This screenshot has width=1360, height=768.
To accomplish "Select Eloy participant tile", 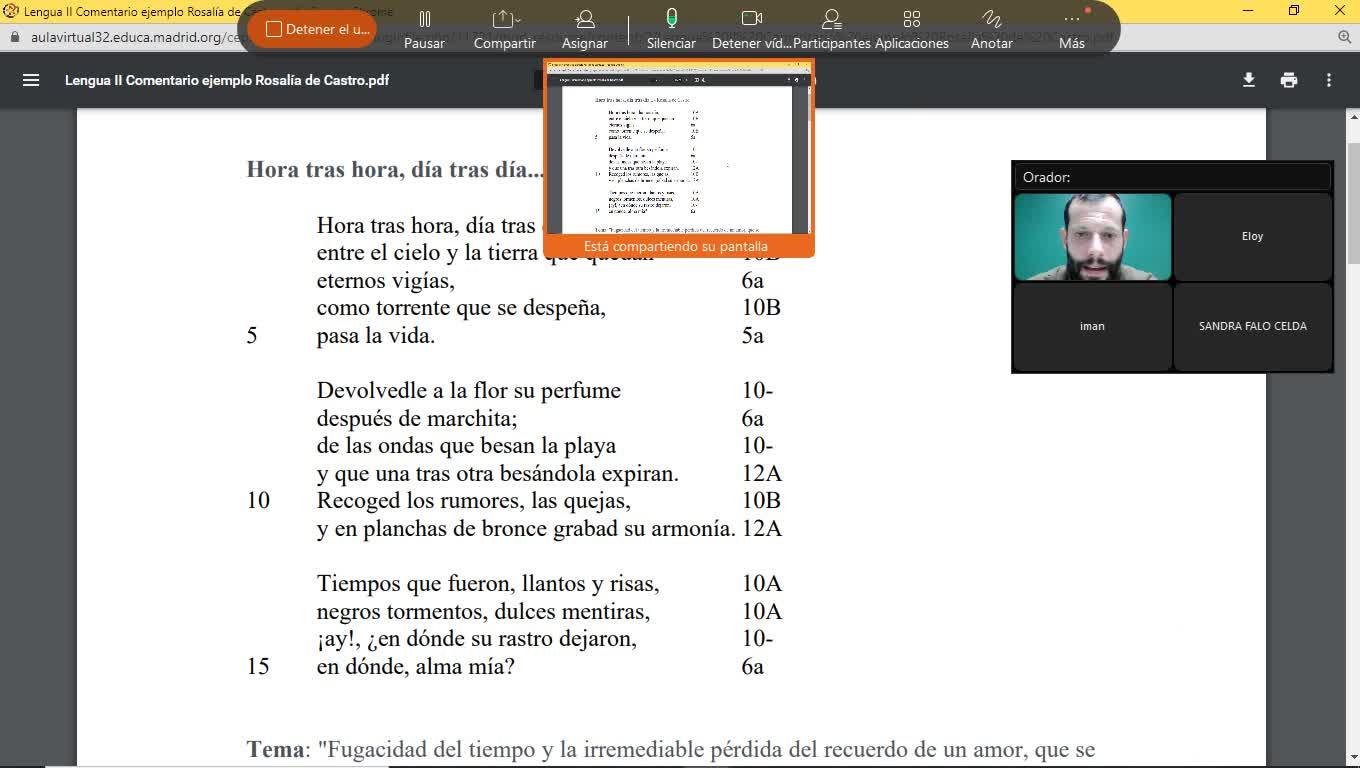I will tap(1252, 237).
